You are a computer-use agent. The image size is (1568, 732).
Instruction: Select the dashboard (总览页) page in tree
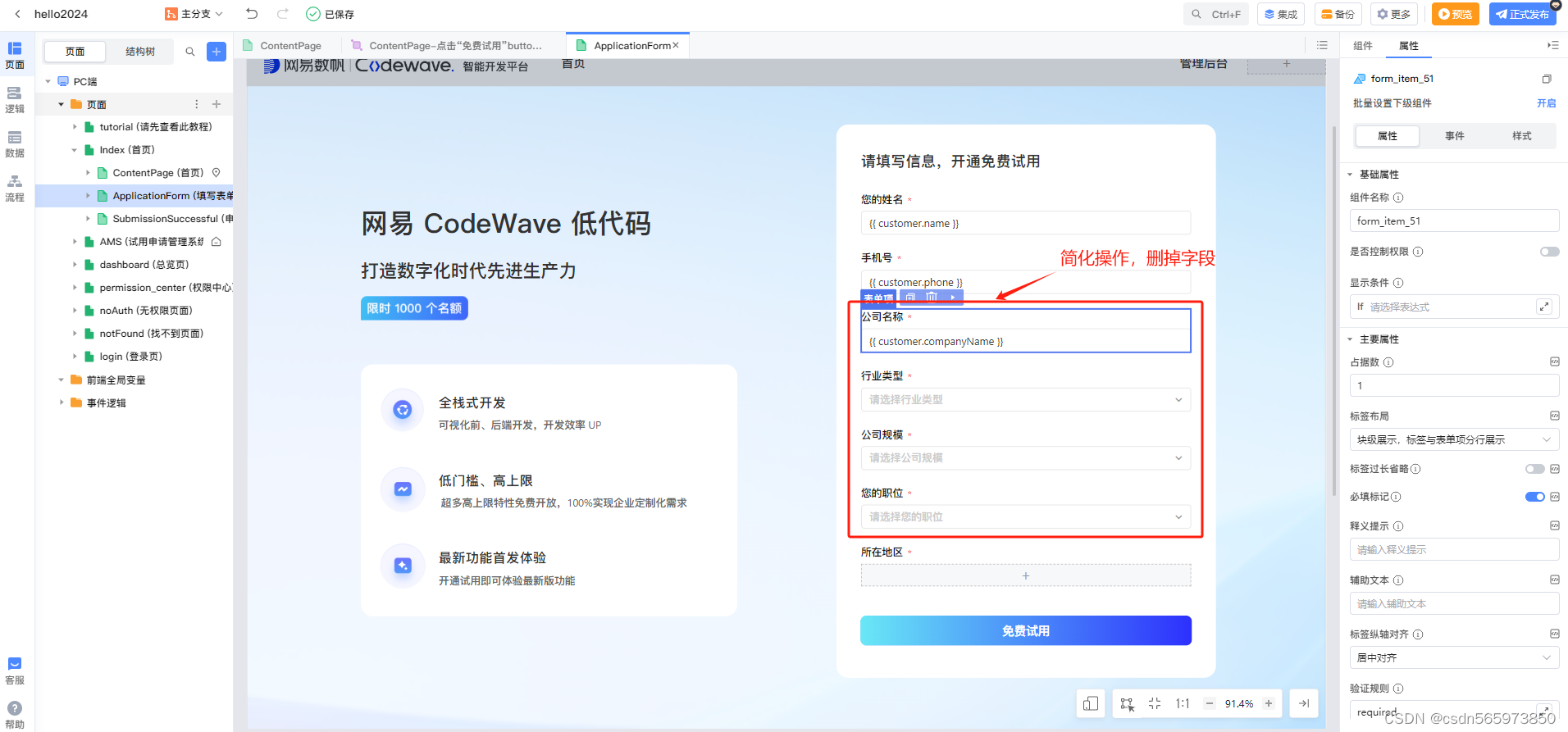(x=144, y=265)
